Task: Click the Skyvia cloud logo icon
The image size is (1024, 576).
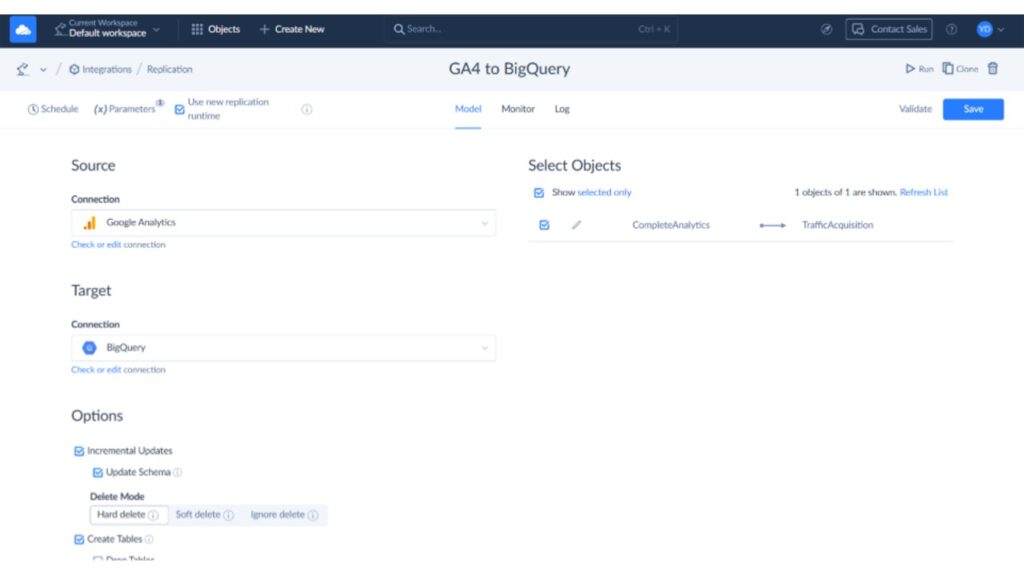Action: [x=23, y=29]
